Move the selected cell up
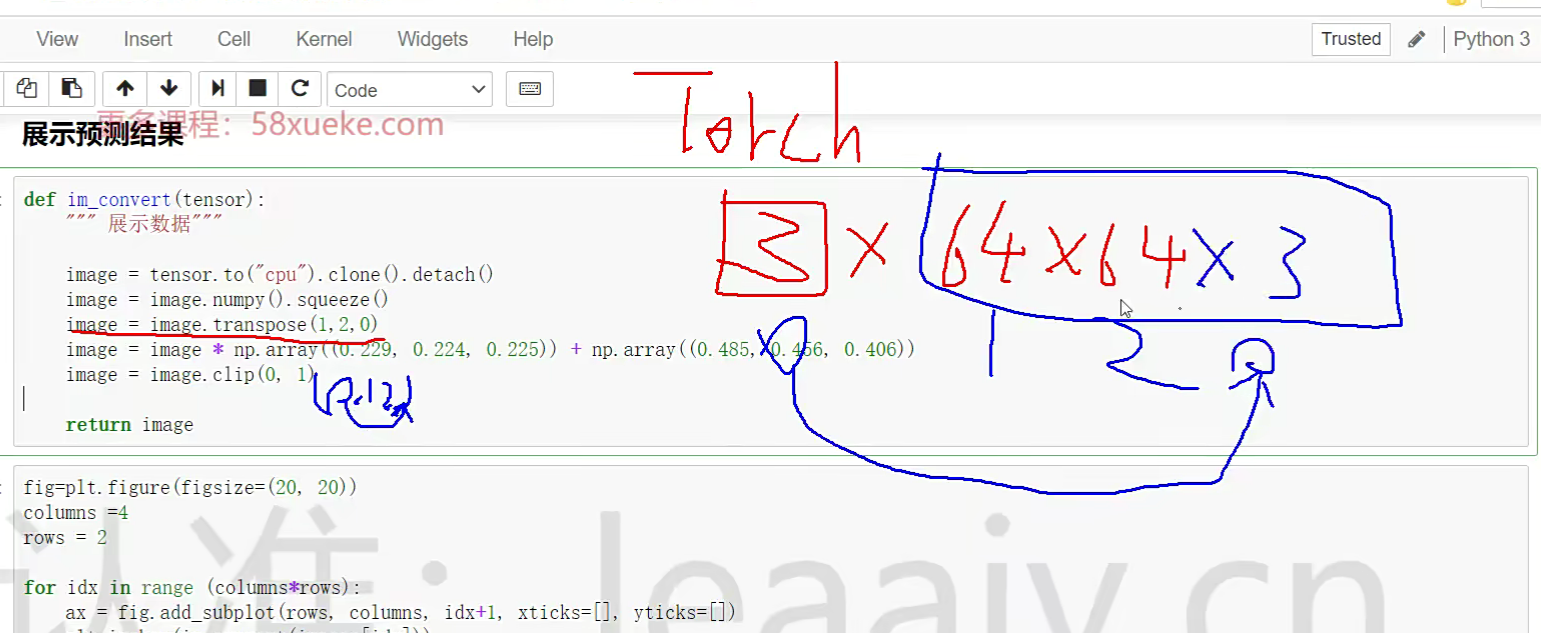1541x633 pixels. (x=125, y=89)
